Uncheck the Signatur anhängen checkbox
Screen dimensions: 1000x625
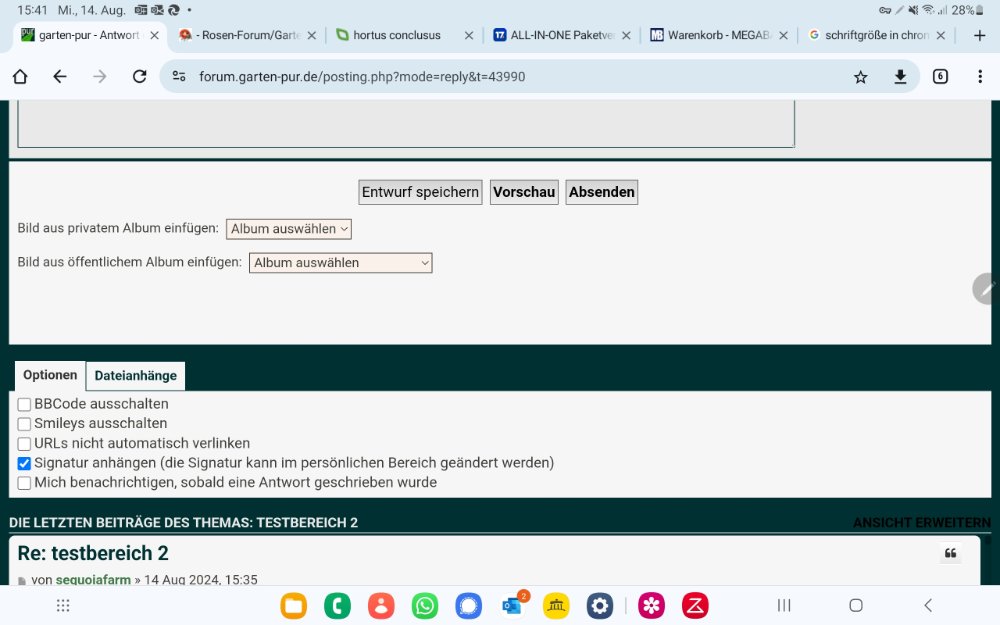point(25,463)
